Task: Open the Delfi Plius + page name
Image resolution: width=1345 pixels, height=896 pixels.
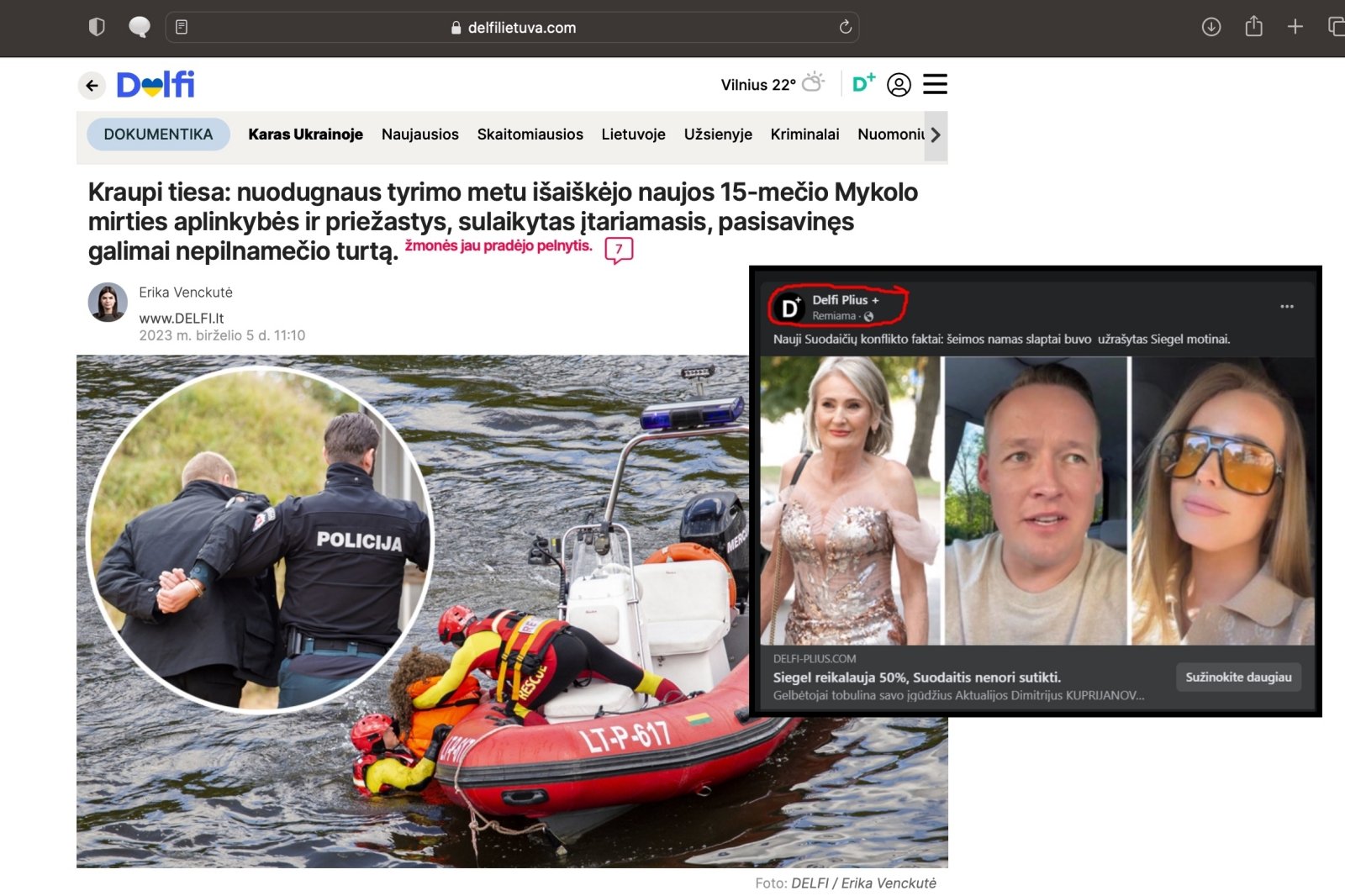Action: pos(845,300)
